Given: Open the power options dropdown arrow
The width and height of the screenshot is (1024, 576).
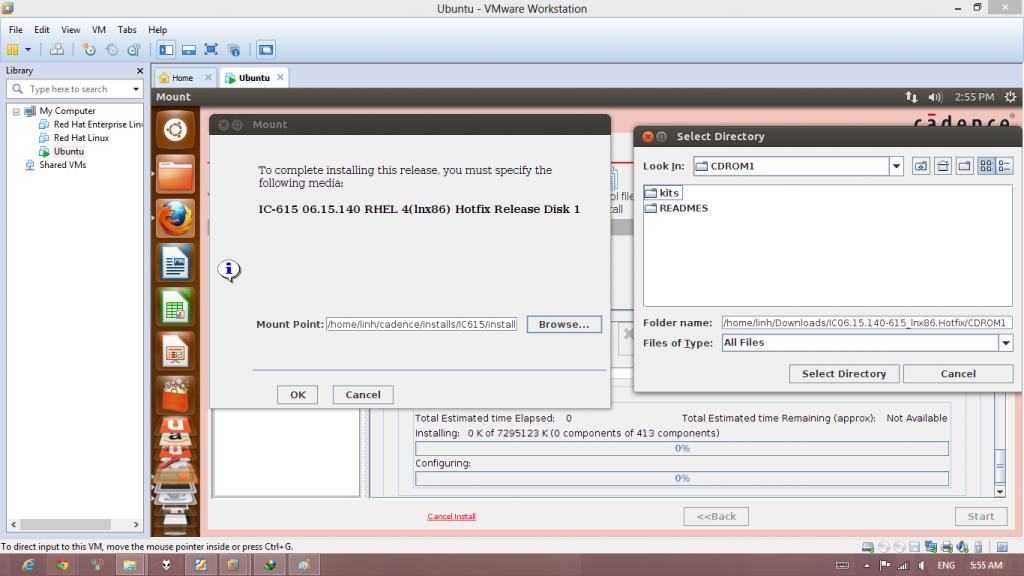Looking at the screenshot, I should (27, 50).
